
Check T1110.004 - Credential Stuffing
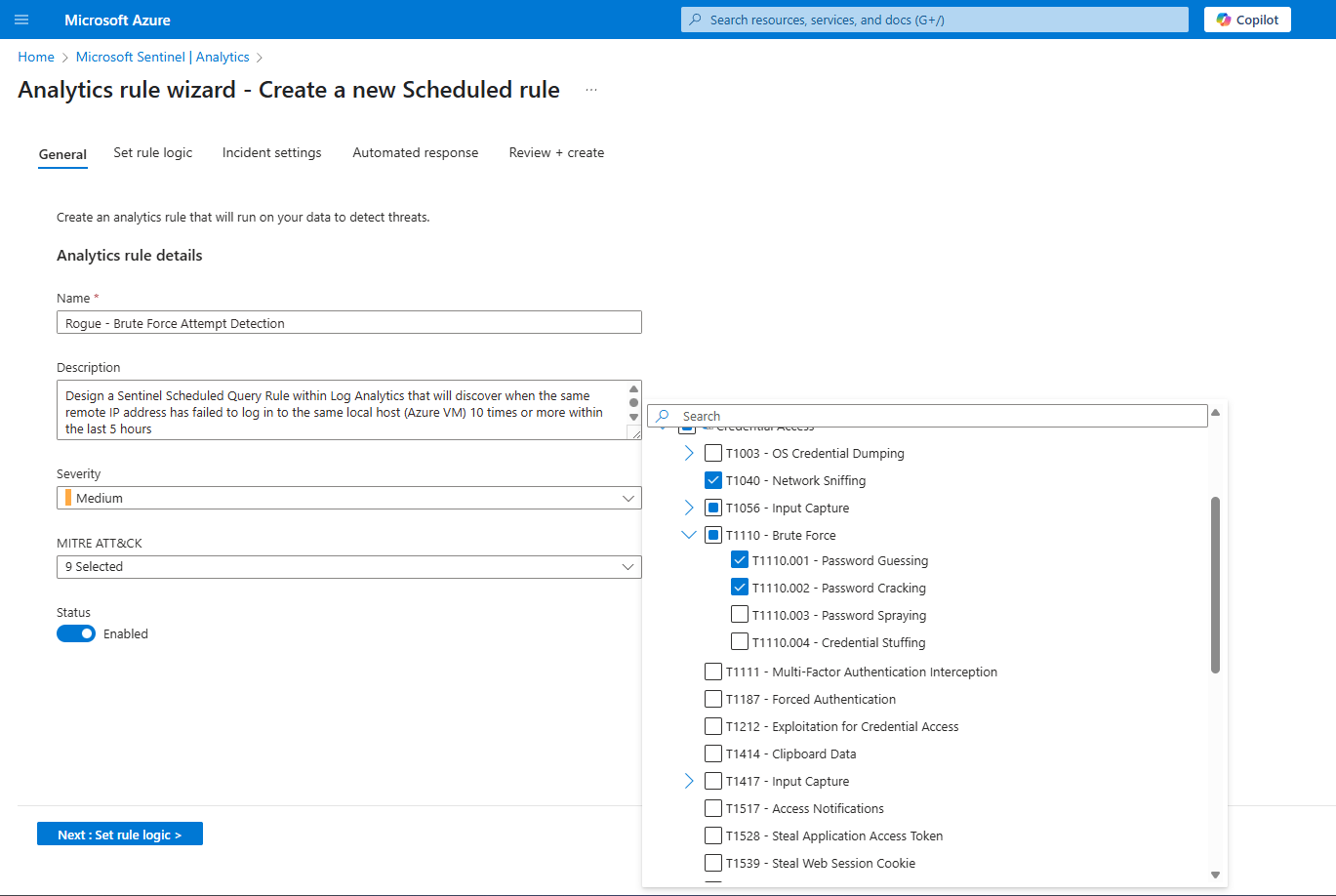740,642
